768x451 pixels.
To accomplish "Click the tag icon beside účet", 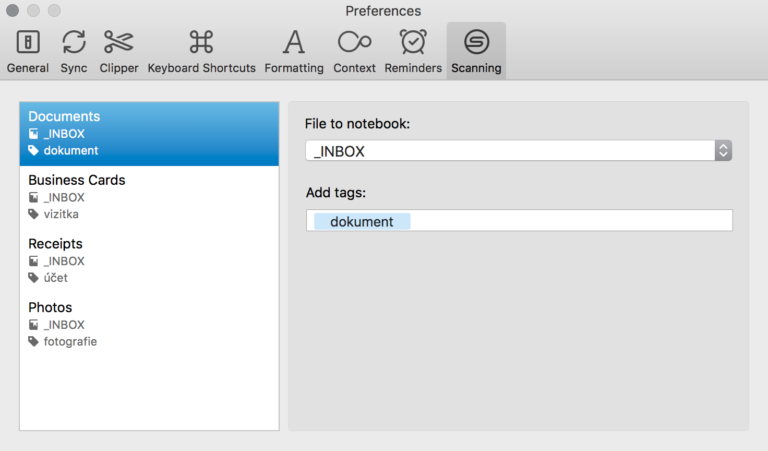I will point(34,278).
